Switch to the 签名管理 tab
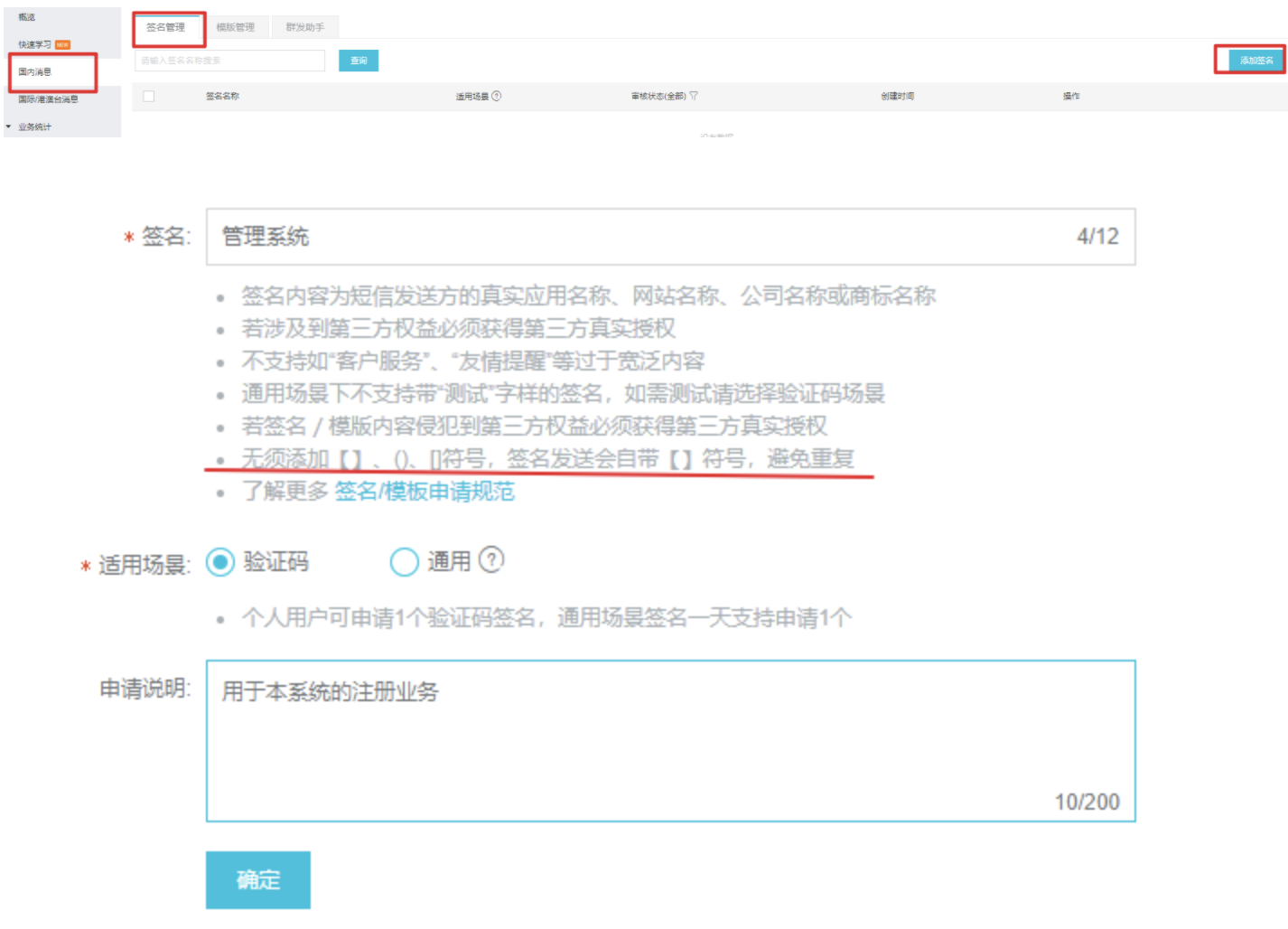Viewport: 1288px width, 929px height. click(166, 27)
